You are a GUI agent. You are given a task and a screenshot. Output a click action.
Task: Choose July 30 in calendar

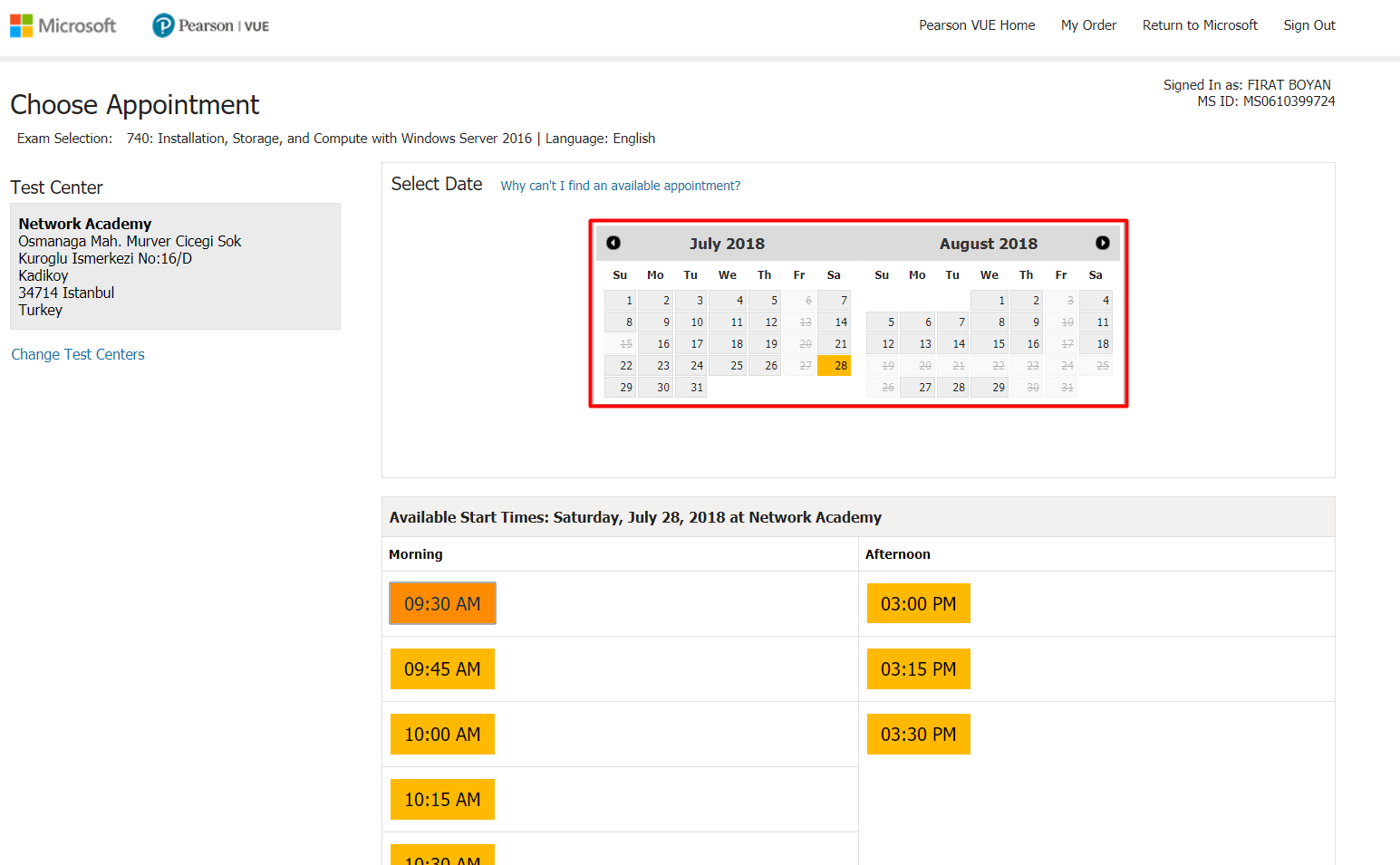(655, 387)
